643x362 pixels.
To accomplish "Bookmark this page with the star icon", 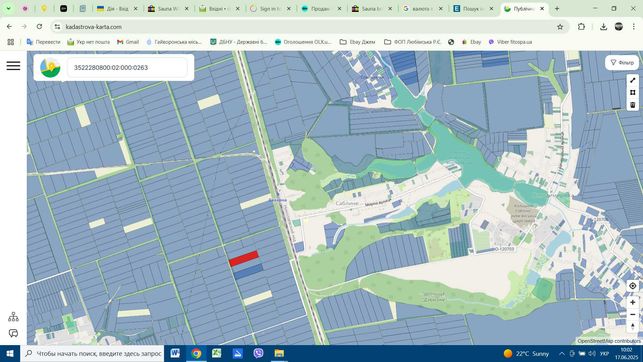I will pos(560,27).
